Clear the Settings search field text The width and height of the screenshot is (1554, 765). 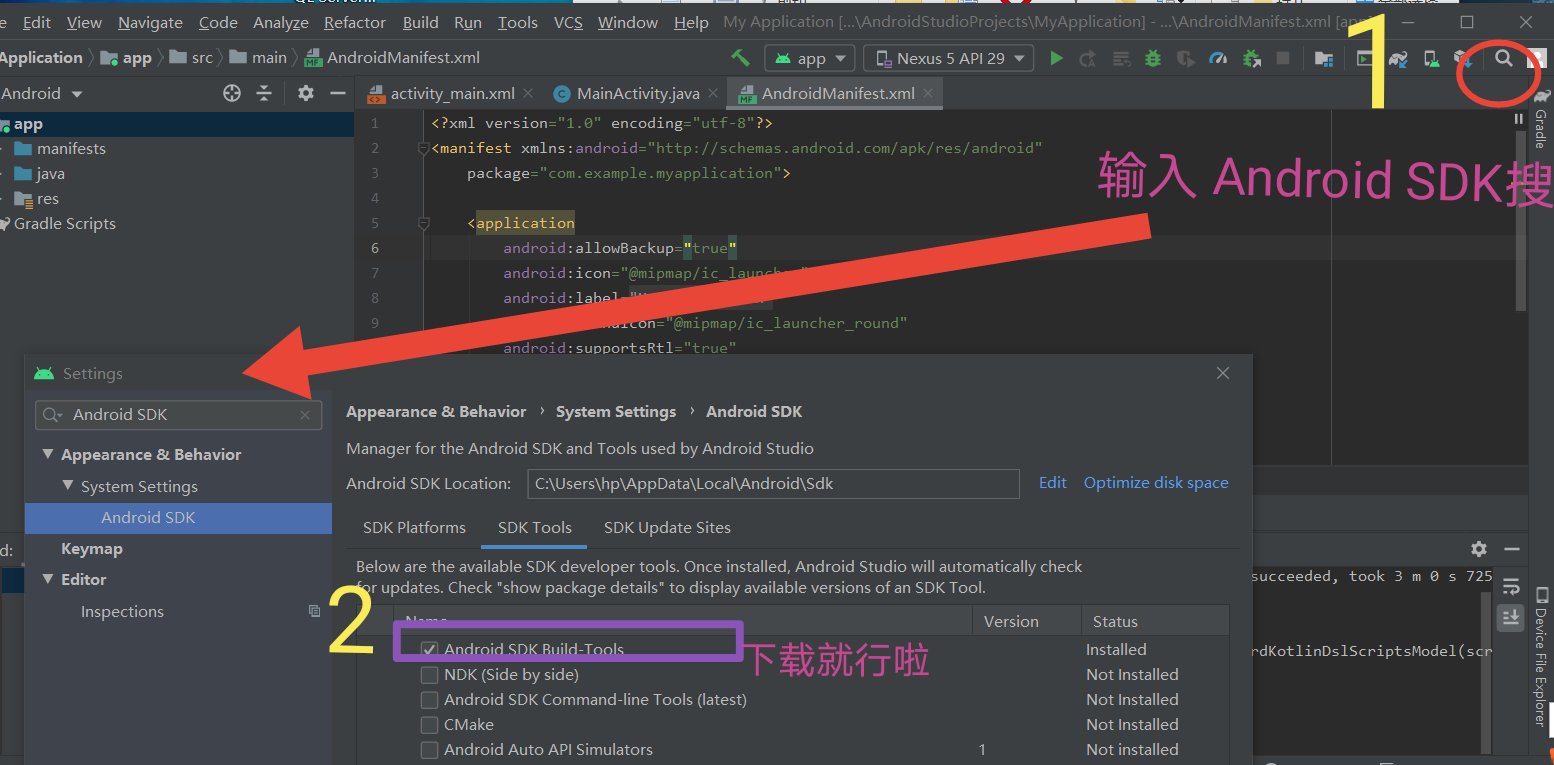point(306,415)
